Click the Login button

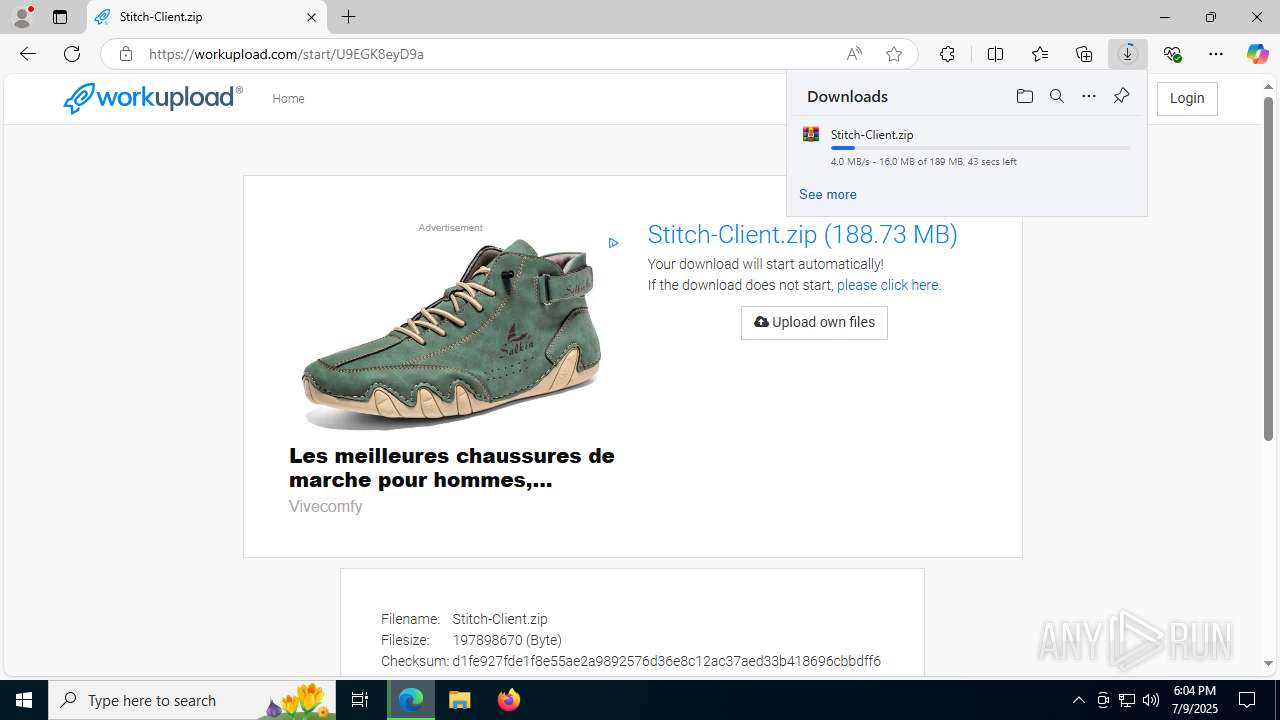pos(1187,98)
